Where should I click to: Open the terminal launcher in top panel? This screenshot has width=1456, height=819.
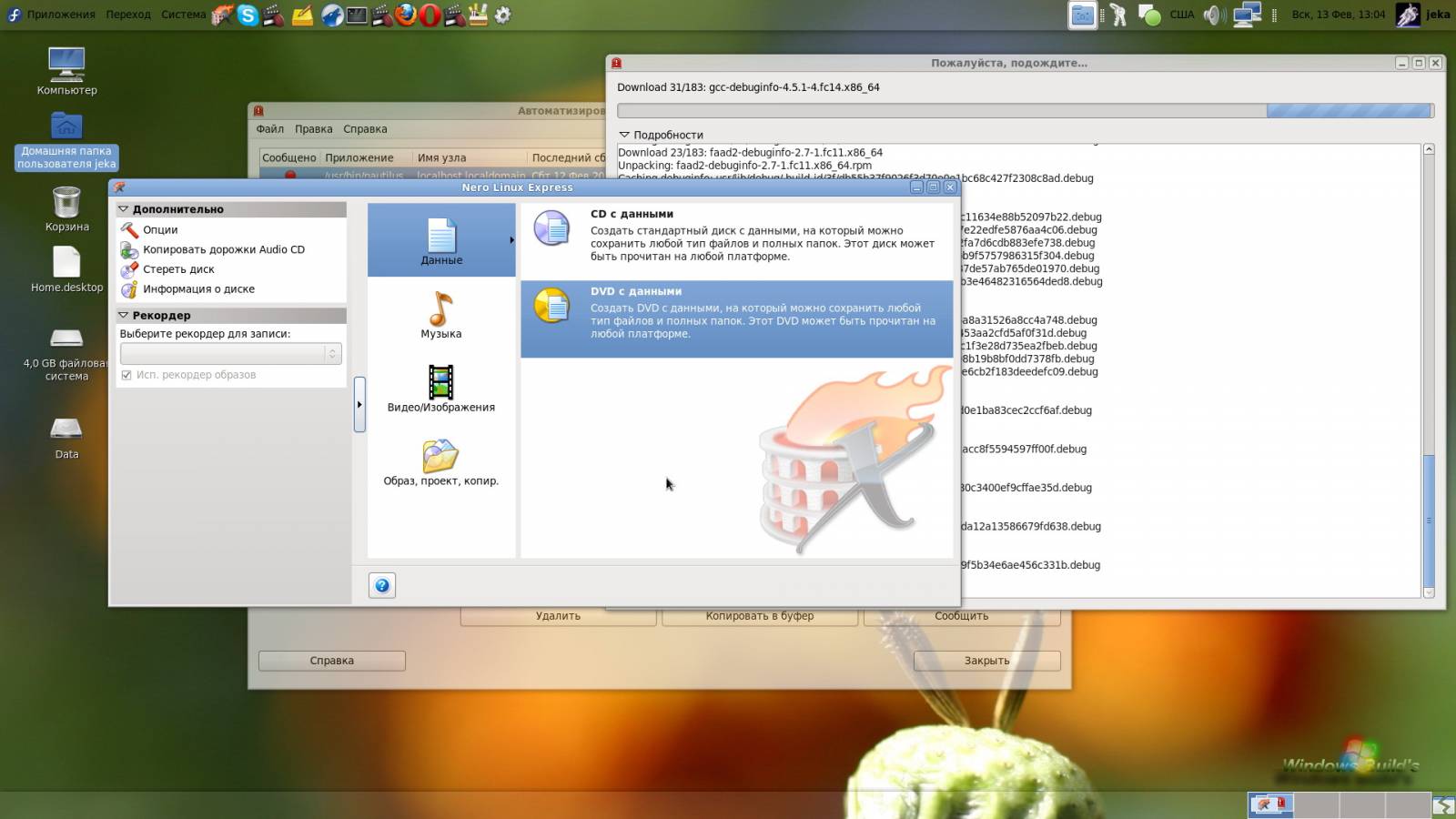(x=357, y=15)
